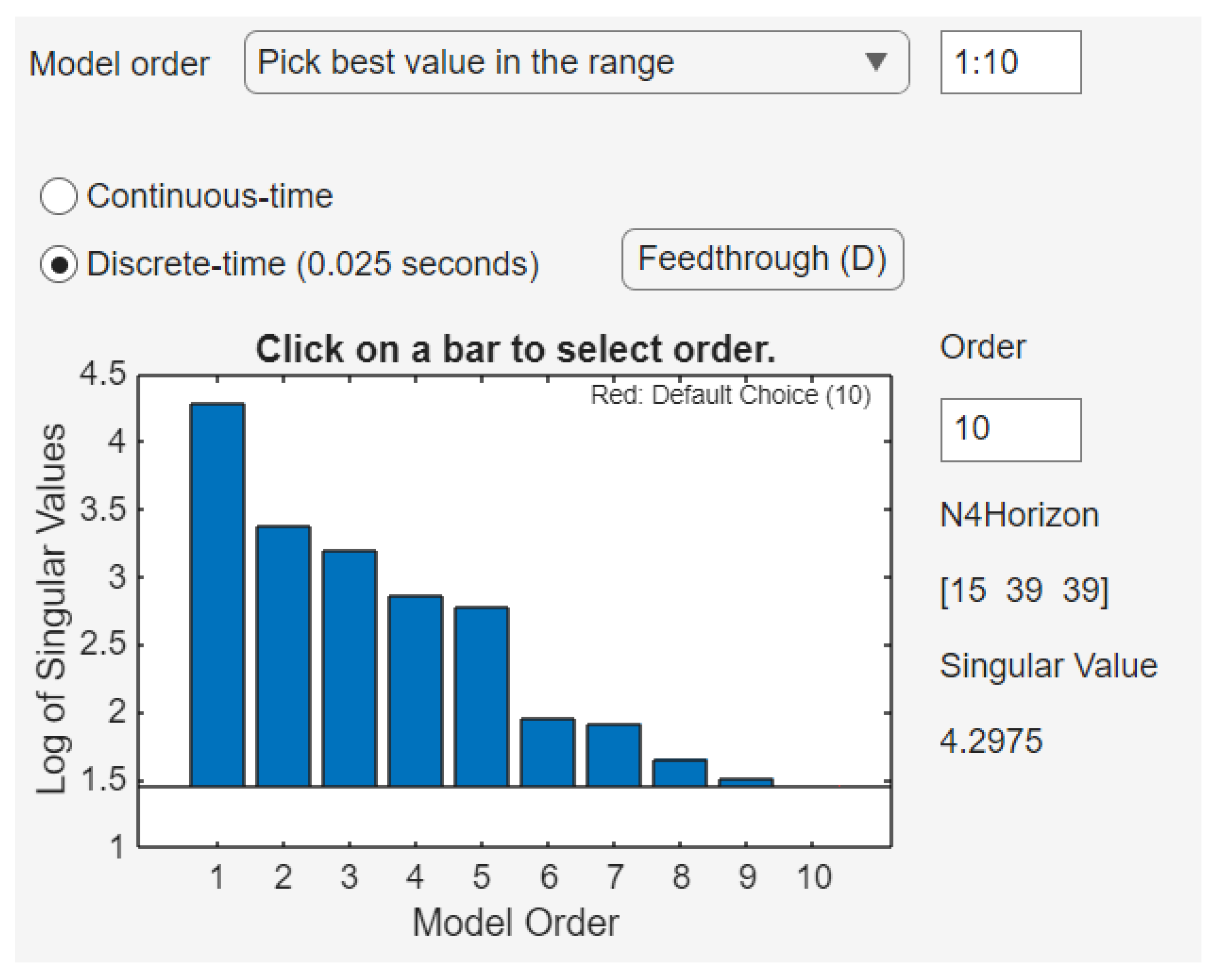Click the model order range field 1:10
1217x980 pixels.
(1010, 62)
